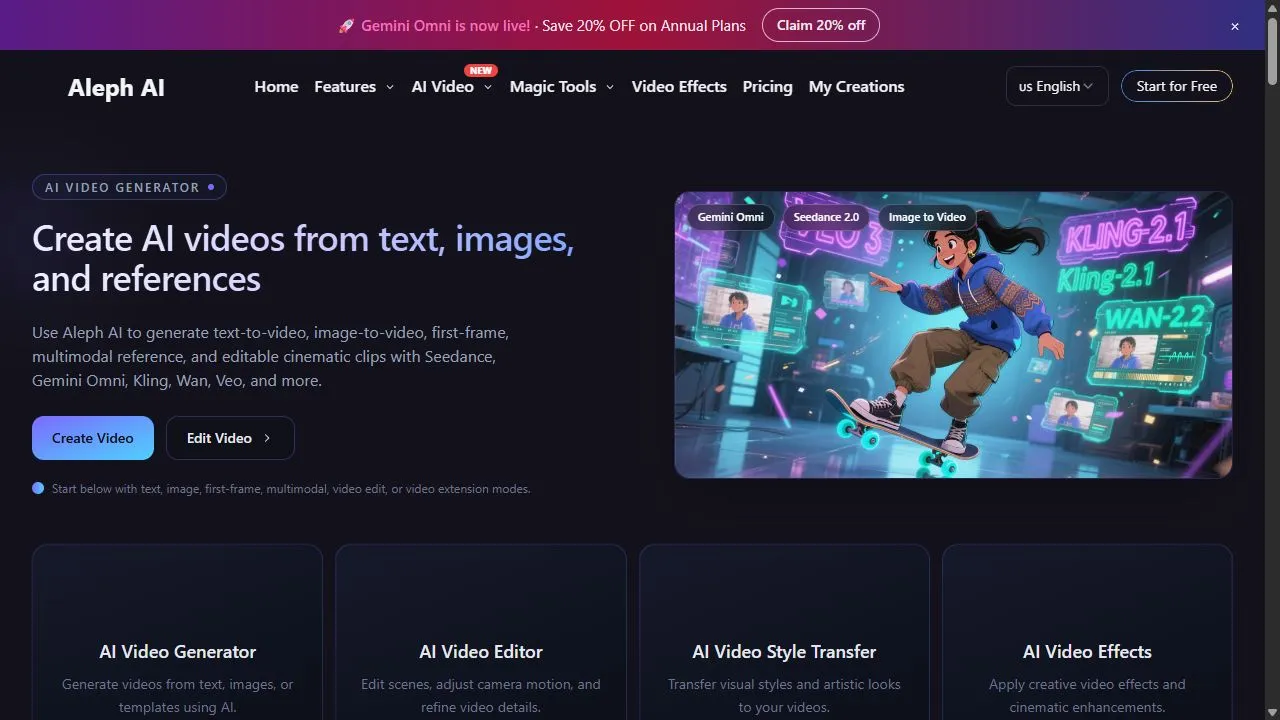Expand the Magic Tools dropdown
This screenshot has height=720, width=1280.
(562, 87)
